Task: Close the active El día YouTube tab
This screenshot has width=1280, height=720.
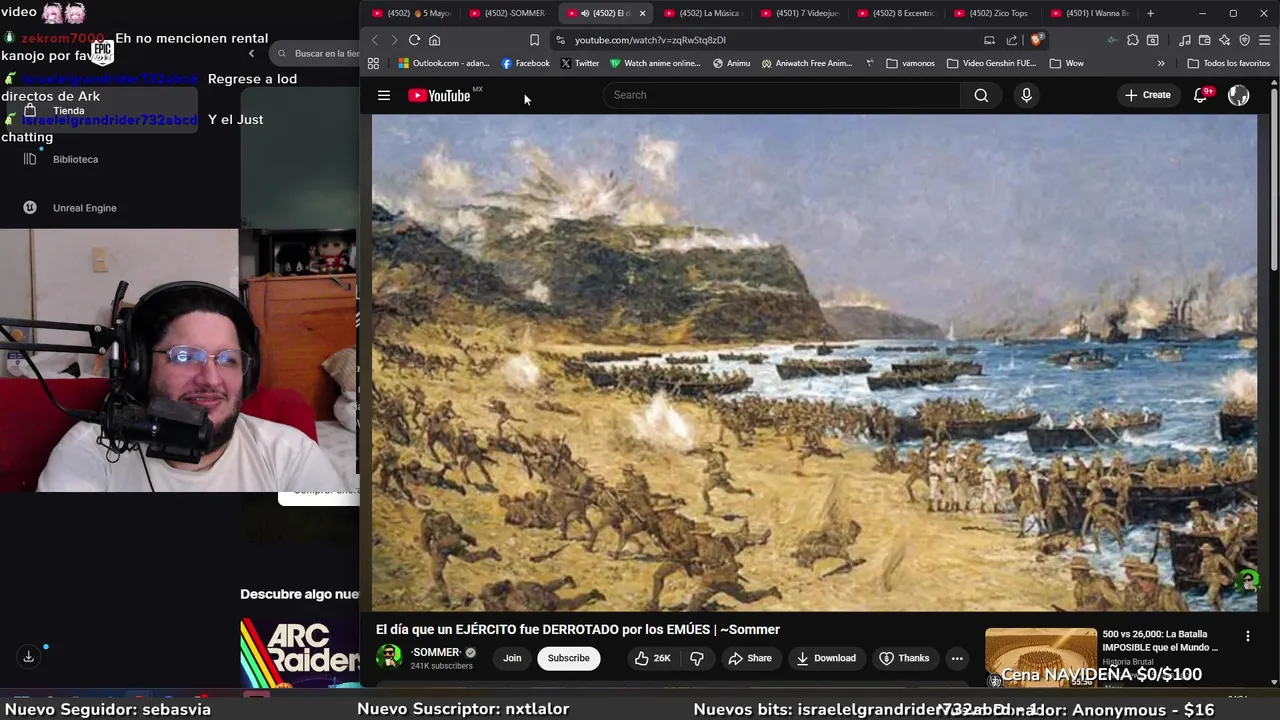Action: (642, 13)
